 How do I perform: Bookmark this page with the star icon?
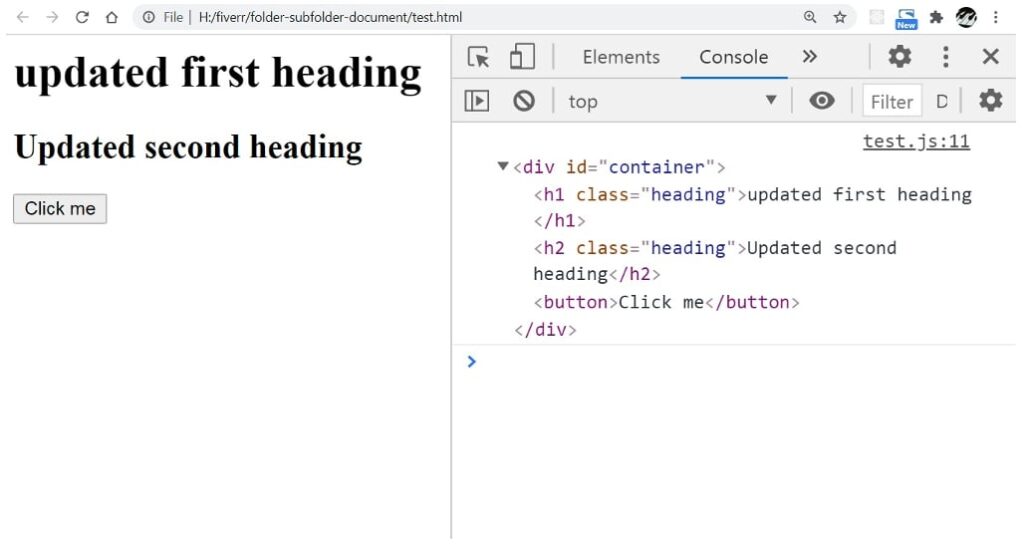(x=840, y=17)
